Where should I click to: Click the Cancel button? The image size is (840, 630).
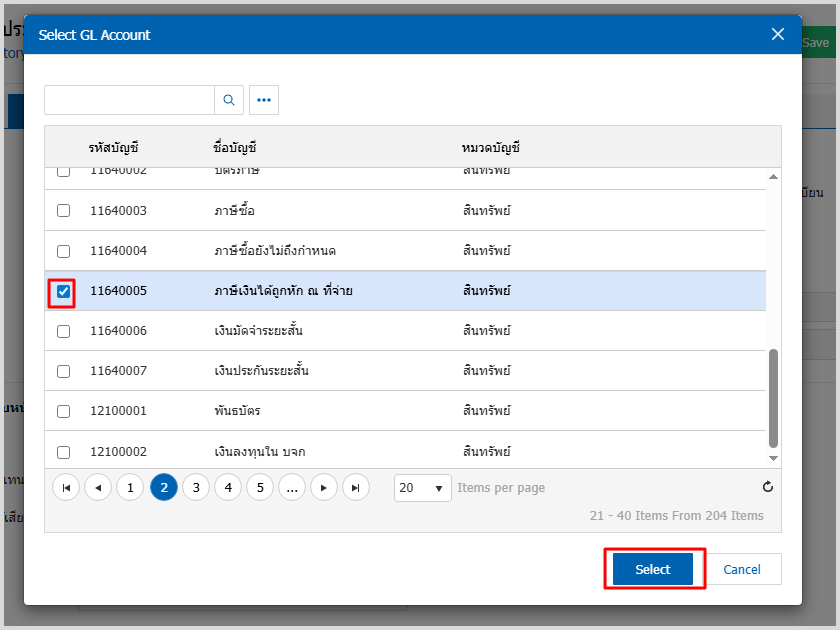pyautogui.click(x=741, y=570)
